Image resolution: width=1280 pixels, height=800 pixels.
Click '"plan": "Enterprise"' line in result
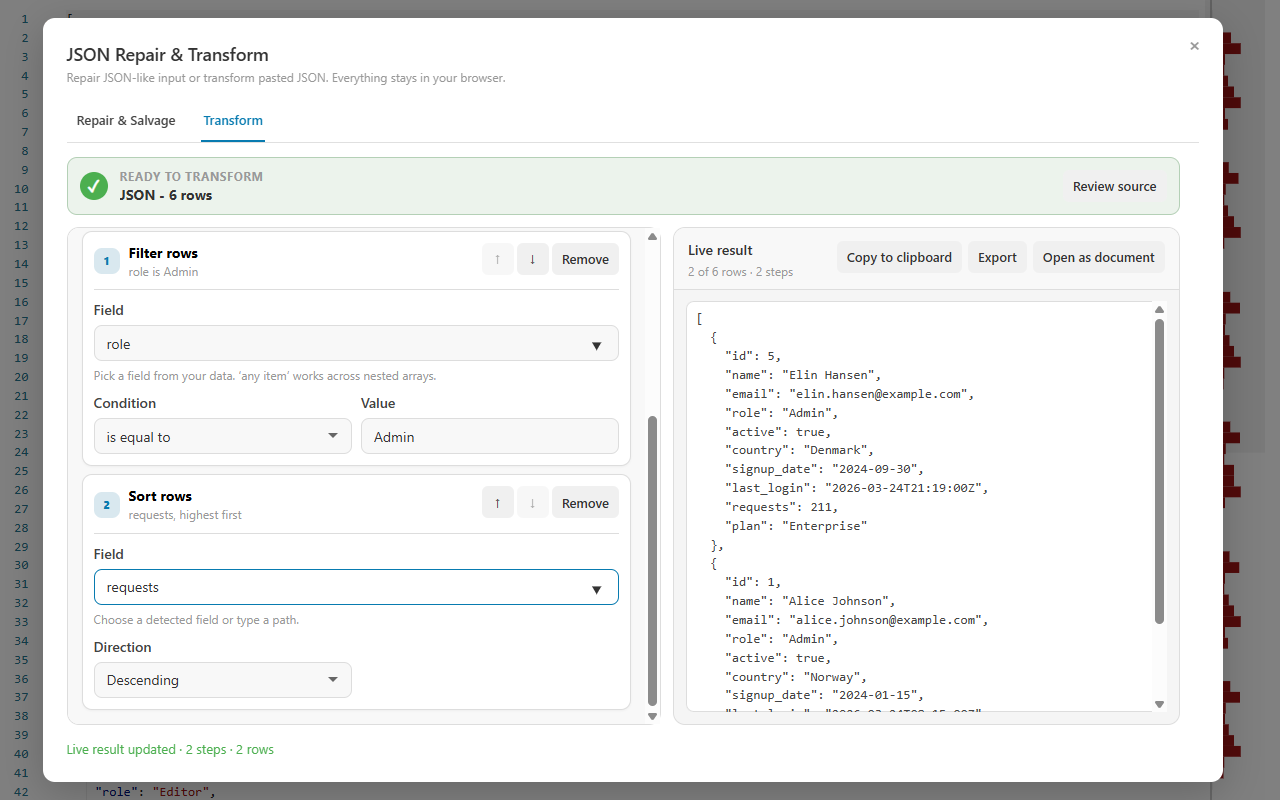click(x=796, y=525)
